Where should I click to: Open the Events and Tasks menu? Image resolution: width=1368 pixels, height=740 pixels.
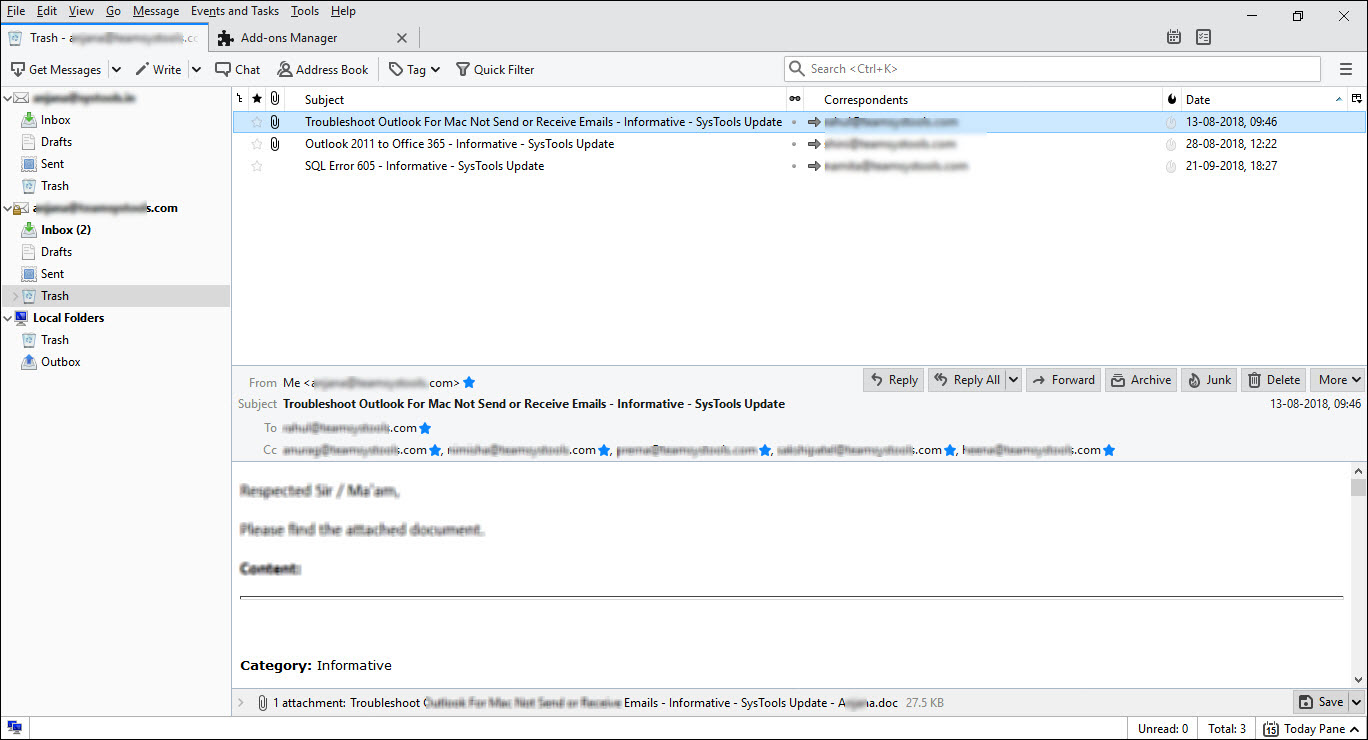(235, 11)
